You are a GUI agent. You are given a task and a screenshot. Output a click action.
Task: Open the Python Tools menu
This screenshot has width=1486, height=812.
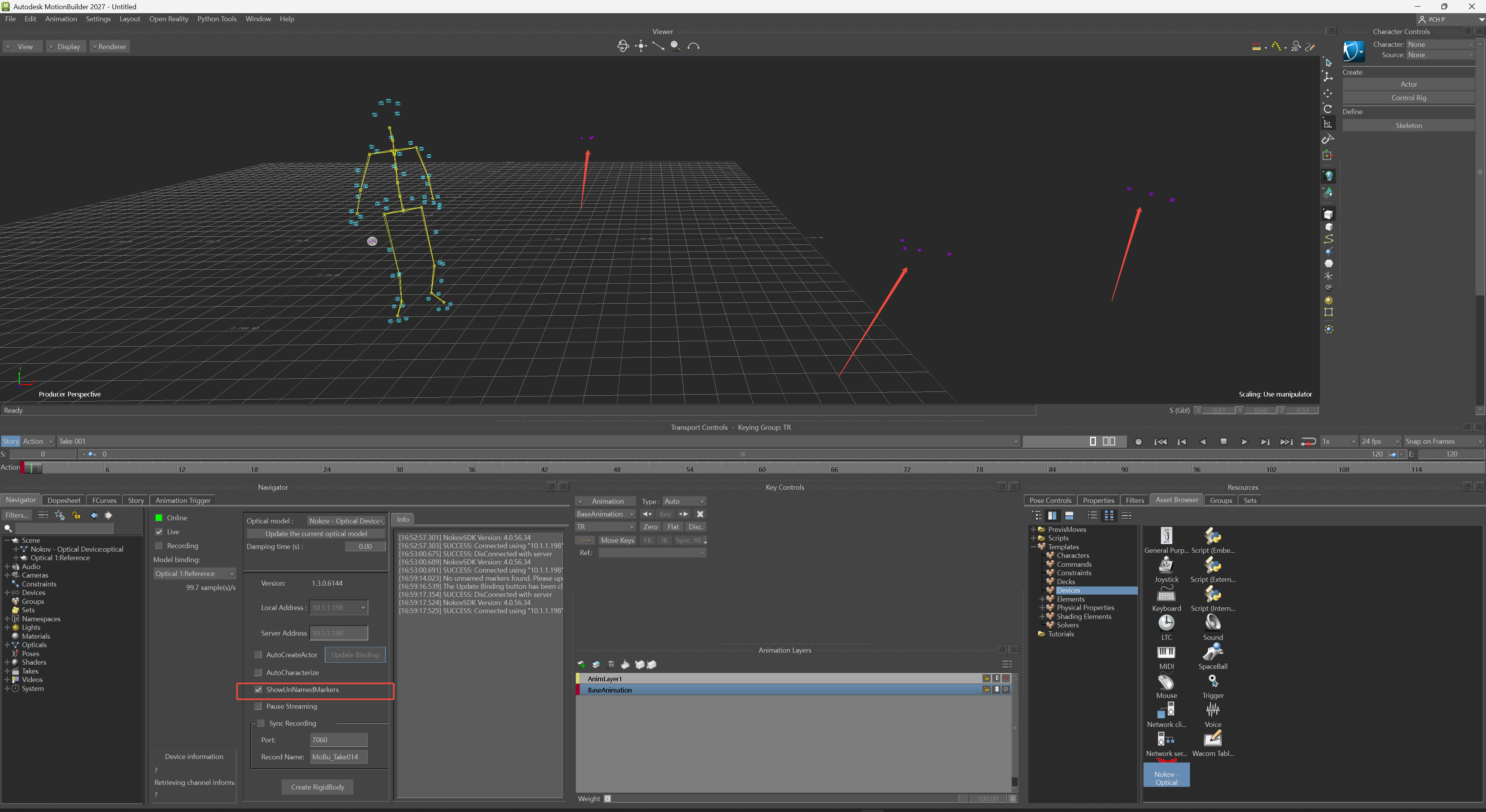(217, 19)
